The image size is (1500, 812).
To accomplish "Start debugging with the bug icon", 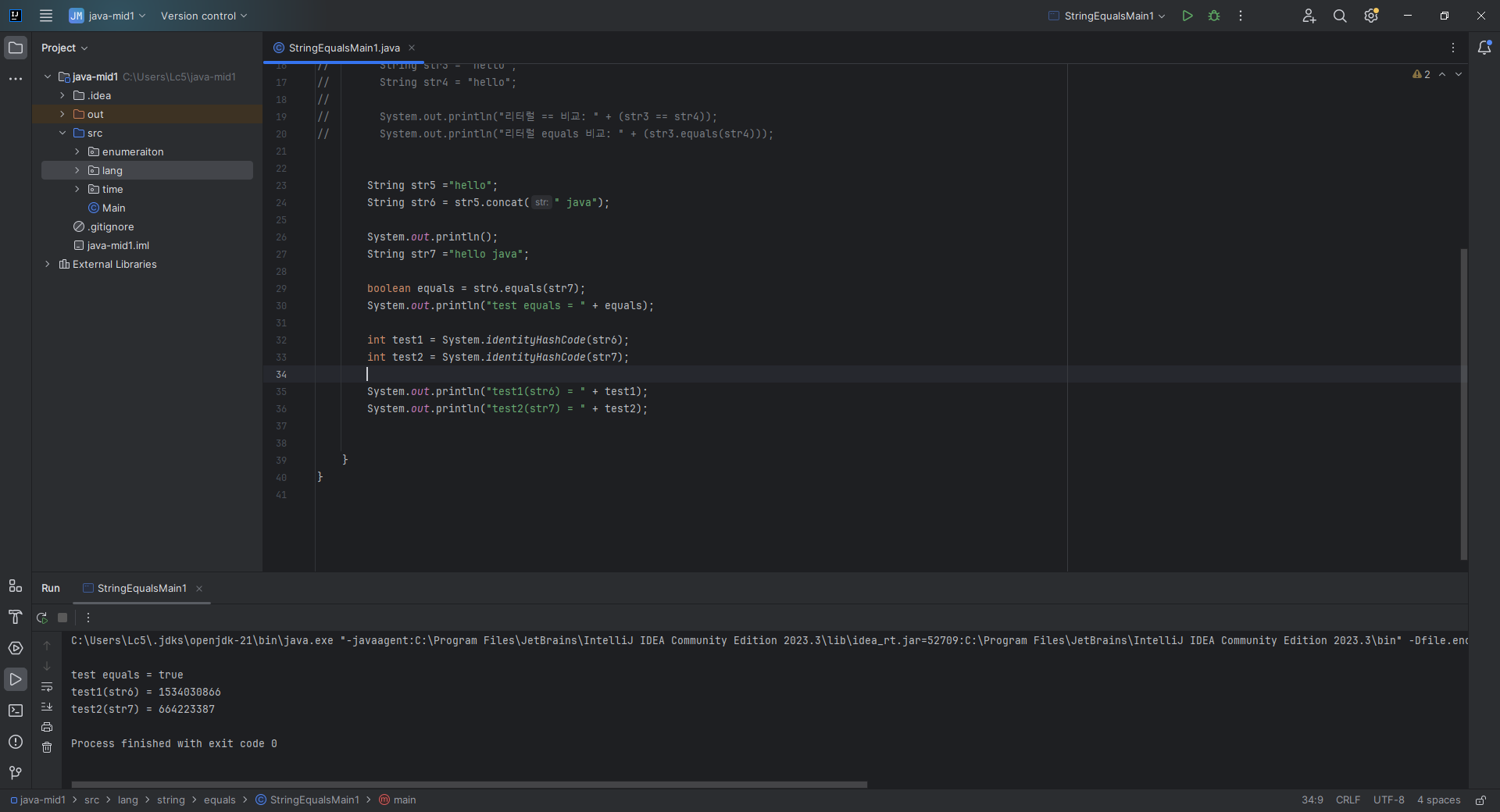I will 1214,16.
